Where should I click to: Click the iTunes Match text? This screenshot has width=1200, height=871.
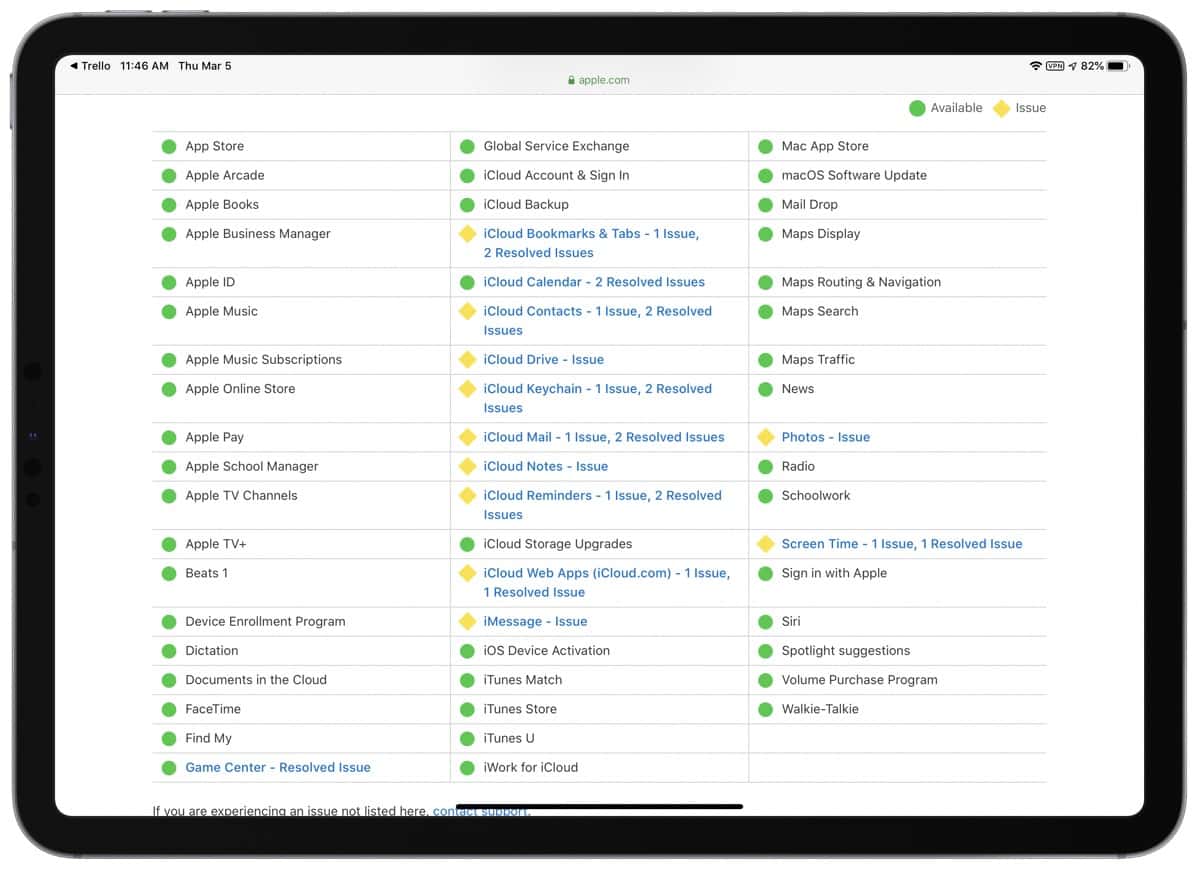coord(523,679)
